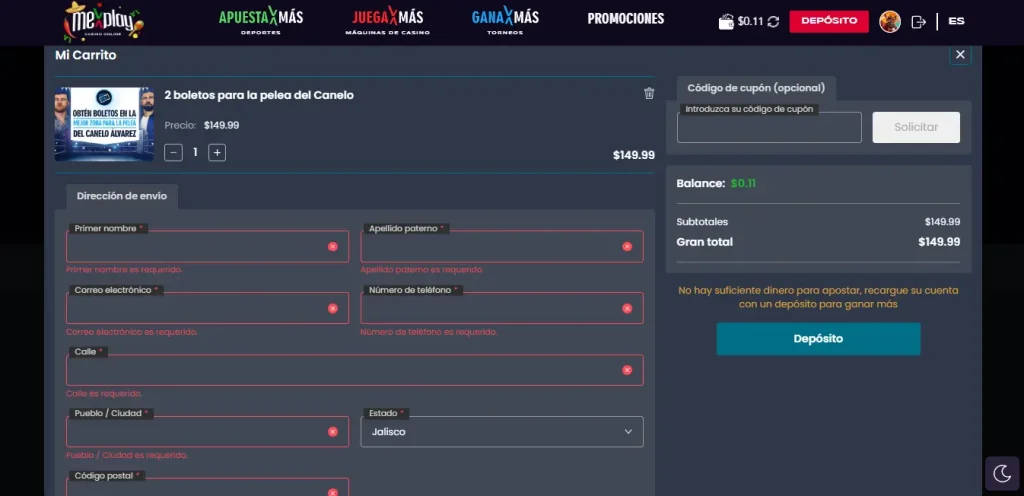Open Promociones menu
This screenshot has height=496, width=1024.
coord(626,19)
